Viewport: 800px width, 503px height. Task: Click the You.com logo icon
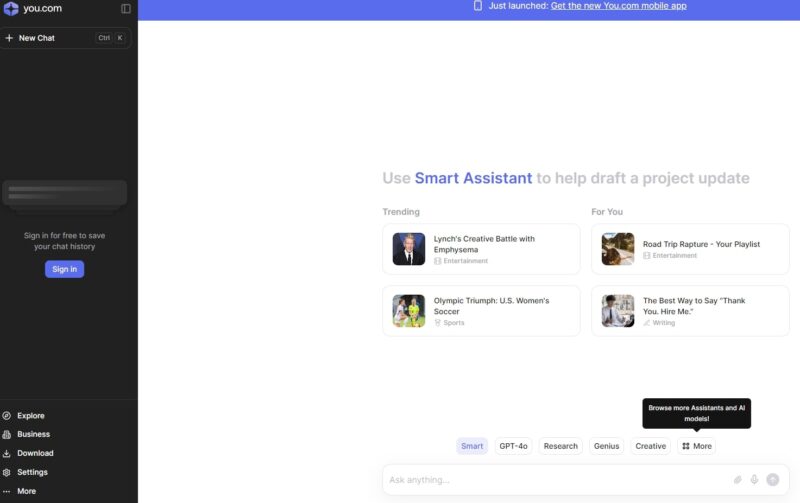[x=11, y=9]
